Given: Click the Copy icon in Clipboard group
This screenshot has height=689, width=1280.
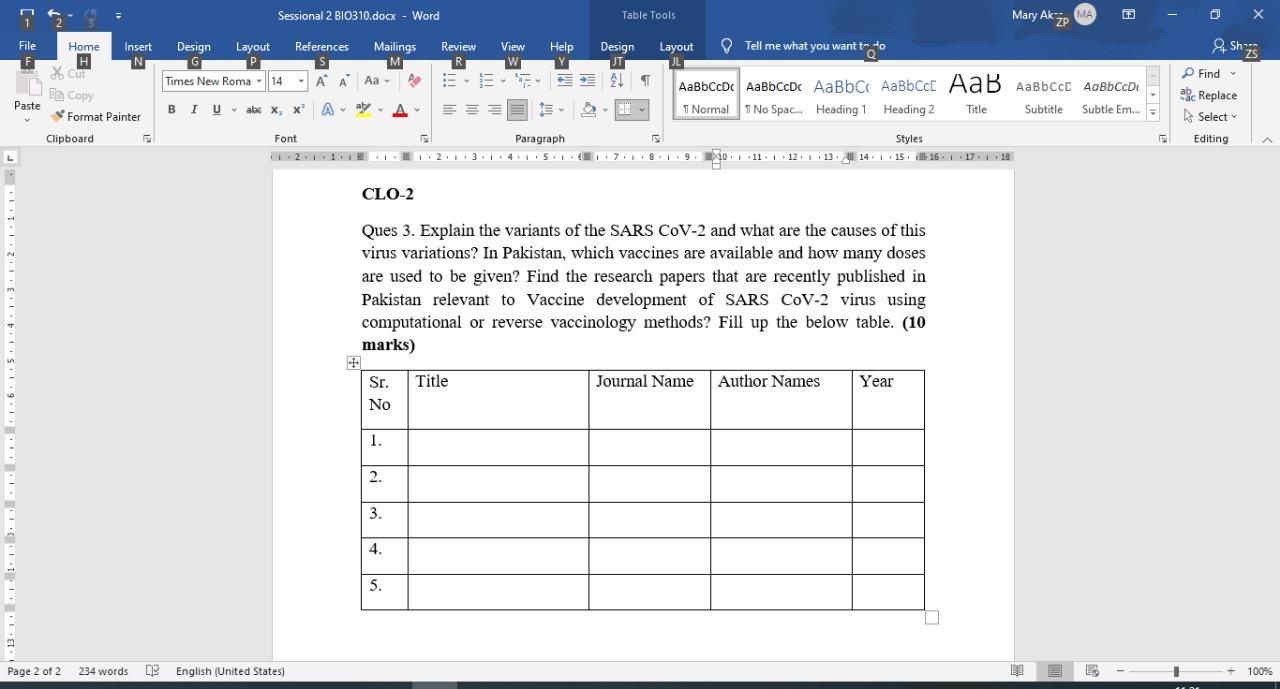Looking at the screenshot, I should pyautogui.click(x=60, y=95).
